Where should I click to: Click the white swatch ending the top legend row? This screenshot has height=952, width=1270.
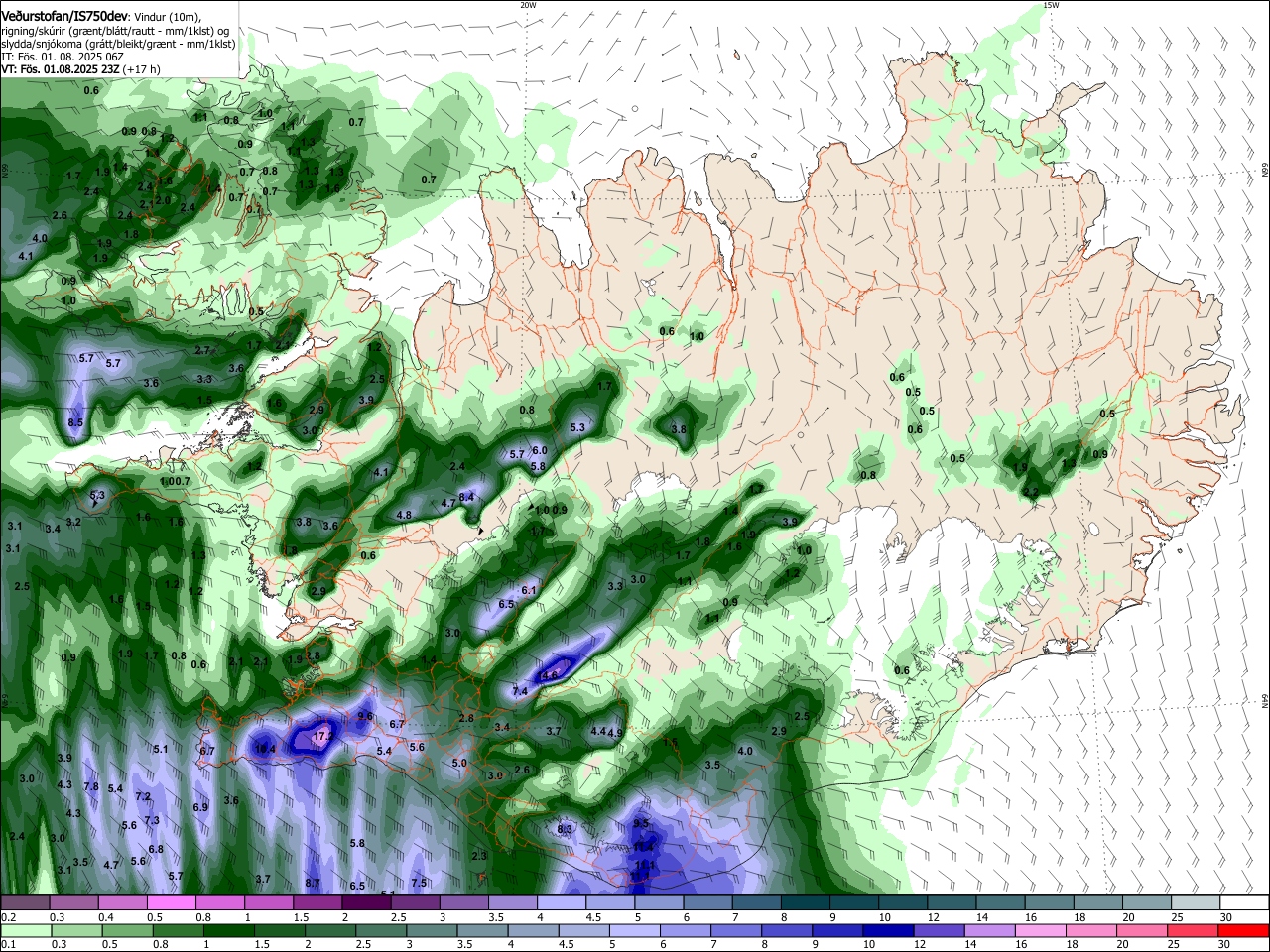(1244, 903)
